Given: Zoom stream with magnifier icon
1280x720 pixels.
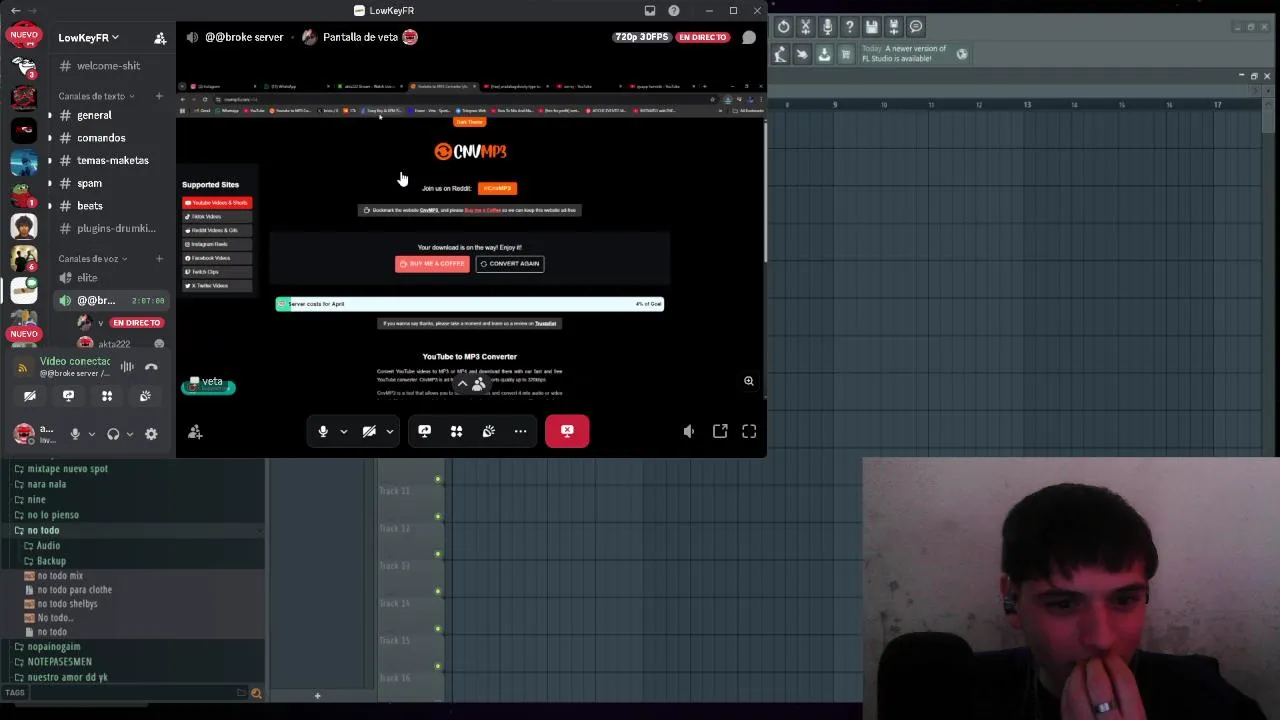Looking at the screenshot, I should pos(748,381).
